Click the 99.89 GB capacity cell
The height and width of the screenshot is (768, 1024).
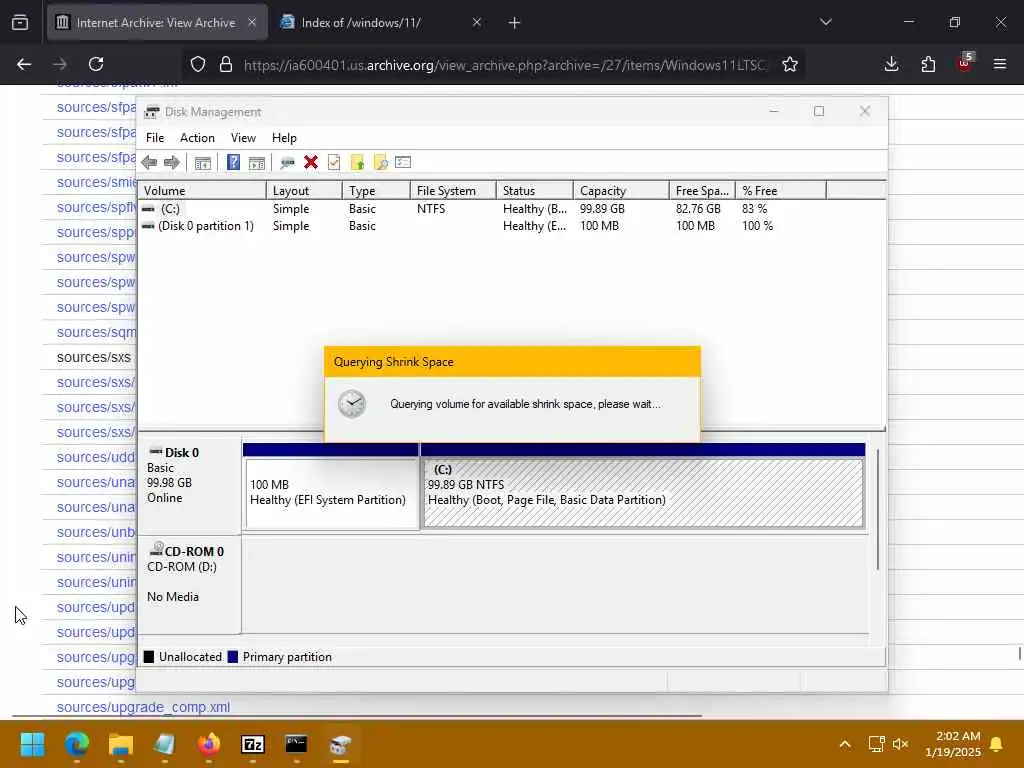tap(602, 209)
